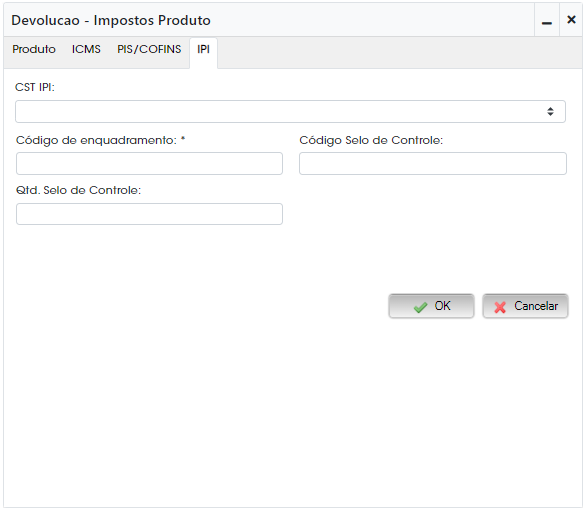586x511 pixels.
Task: Click into the Código Selo de Controle field
Action: pyautogui.click(x=433, y=163)
